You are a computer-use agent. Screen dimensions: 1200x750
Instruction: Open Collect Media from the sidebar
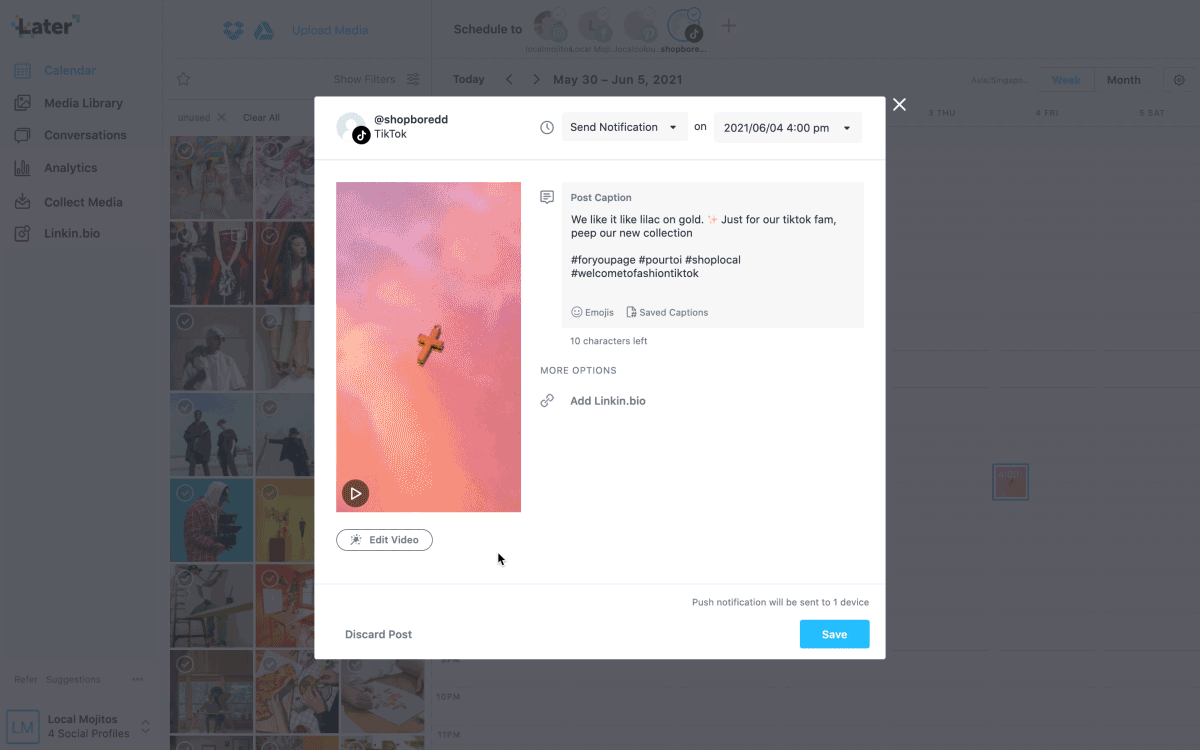click(83, 202)
